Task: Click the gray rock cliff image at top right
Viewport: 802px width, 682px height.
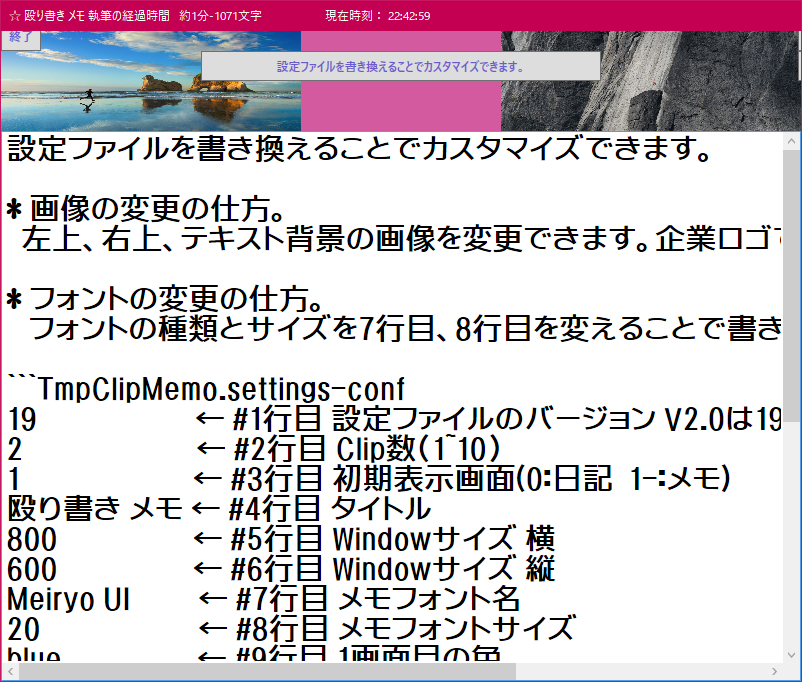Action: pos(650,81)
